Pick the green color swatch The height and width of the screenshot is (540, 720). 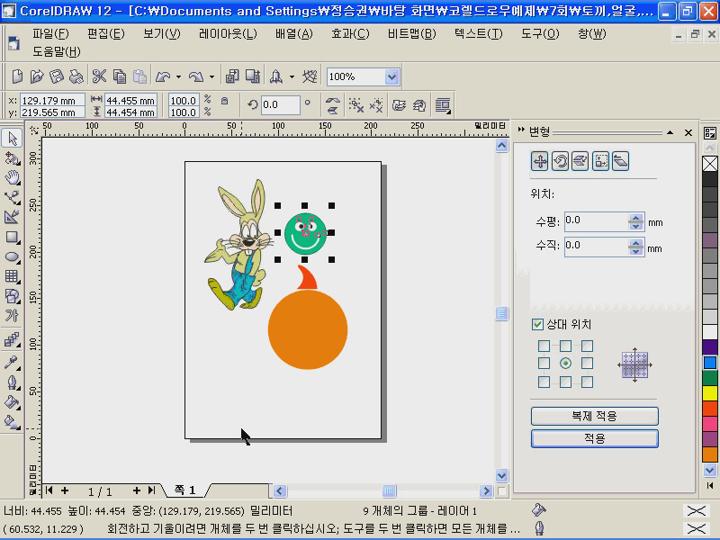tap(710, 378)
